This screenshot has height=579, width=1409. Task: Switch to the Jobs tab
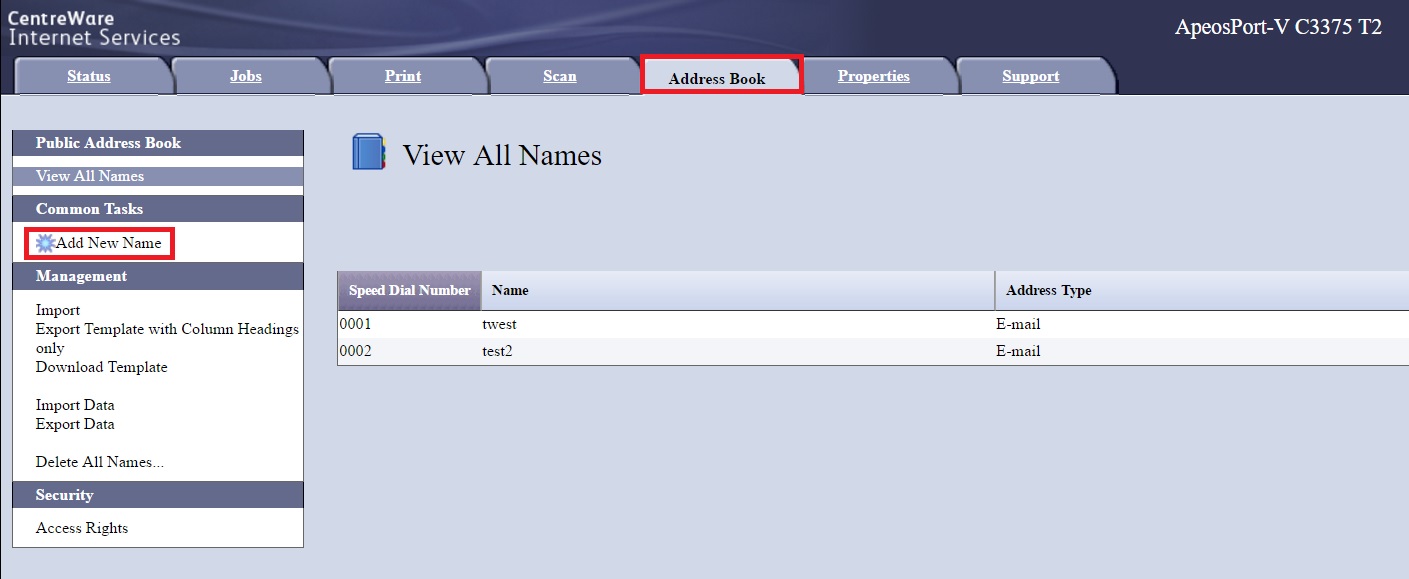point(246,76)
